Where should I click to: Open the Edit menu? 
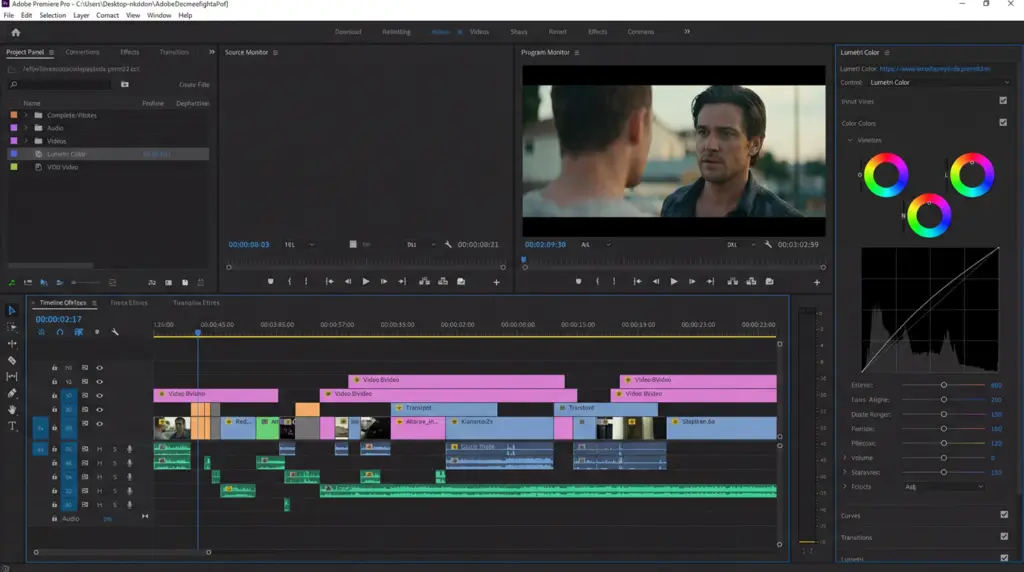(26, 15)
